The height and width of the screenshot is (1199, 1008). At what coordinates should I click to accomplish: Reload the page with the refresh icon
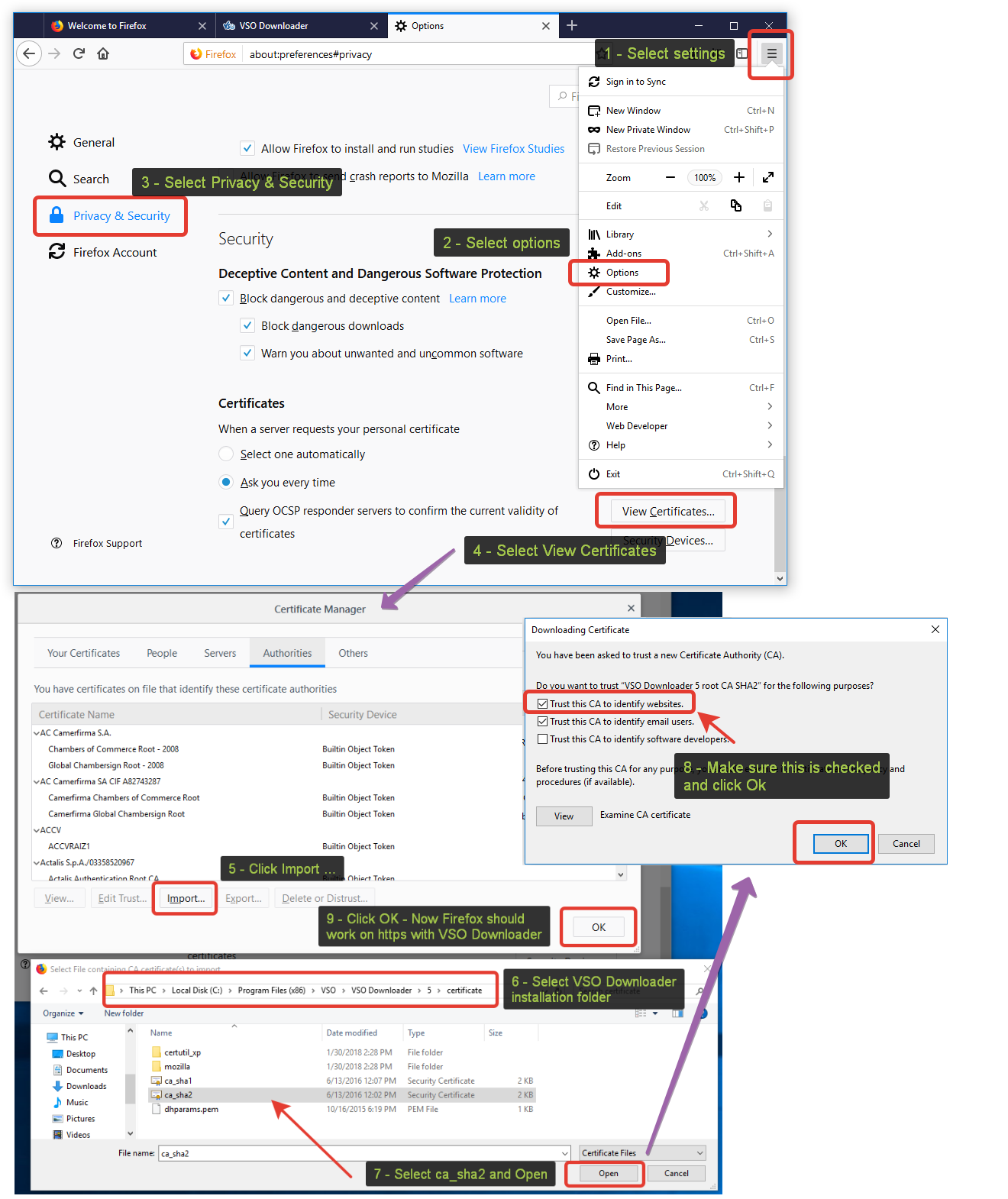[x=79, y=53]
